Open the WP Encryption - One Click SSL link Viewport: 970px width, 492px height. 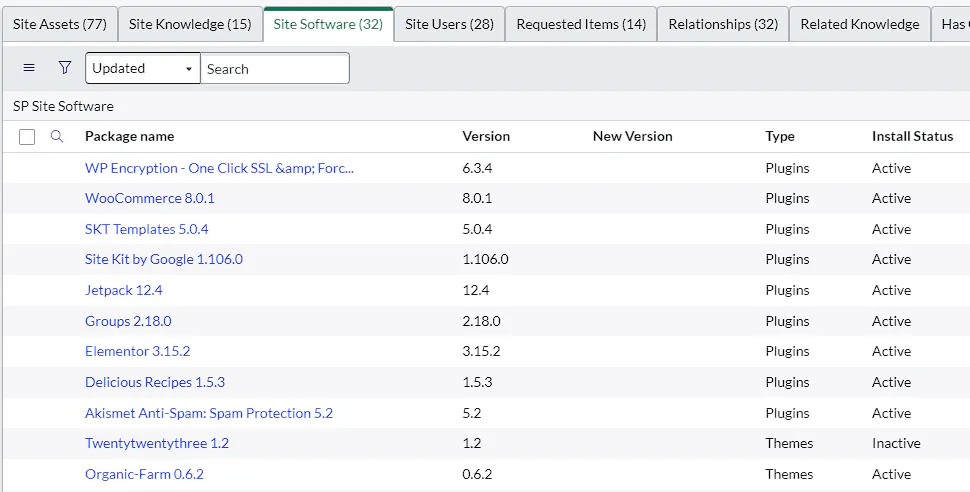219,168
